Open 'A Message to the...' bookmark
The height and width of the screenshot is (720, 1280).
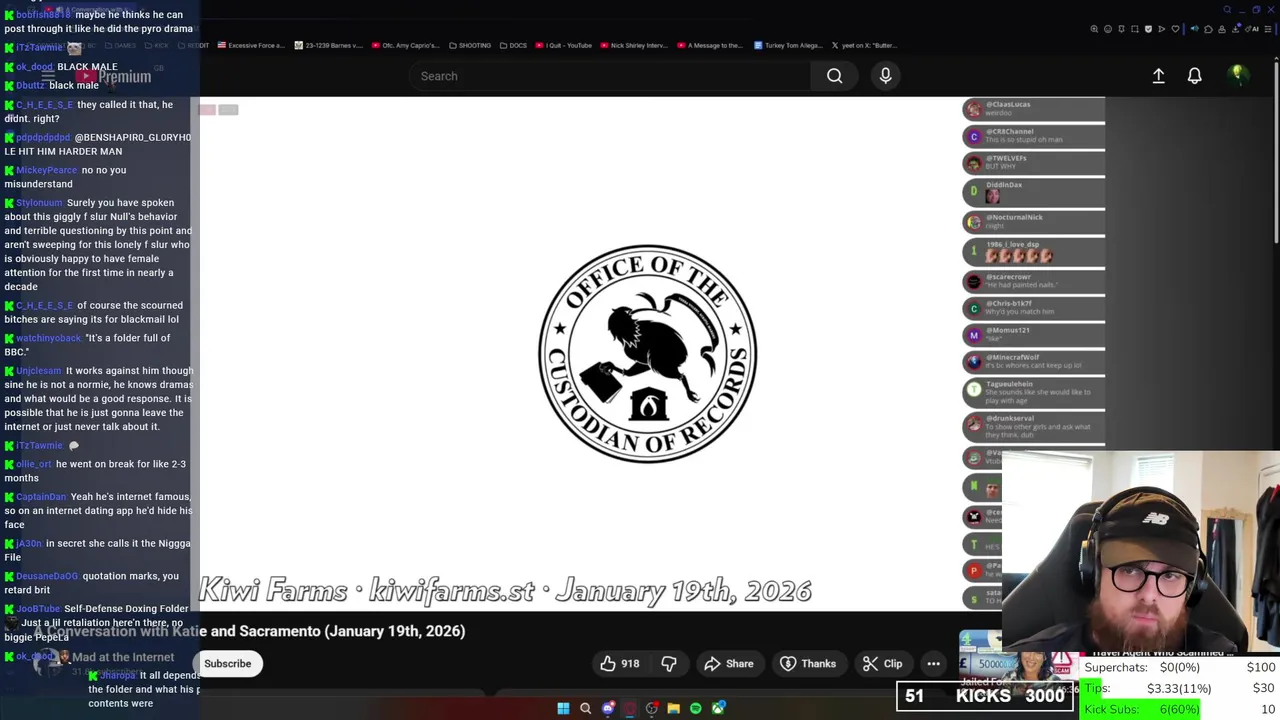tap(710, 45)
